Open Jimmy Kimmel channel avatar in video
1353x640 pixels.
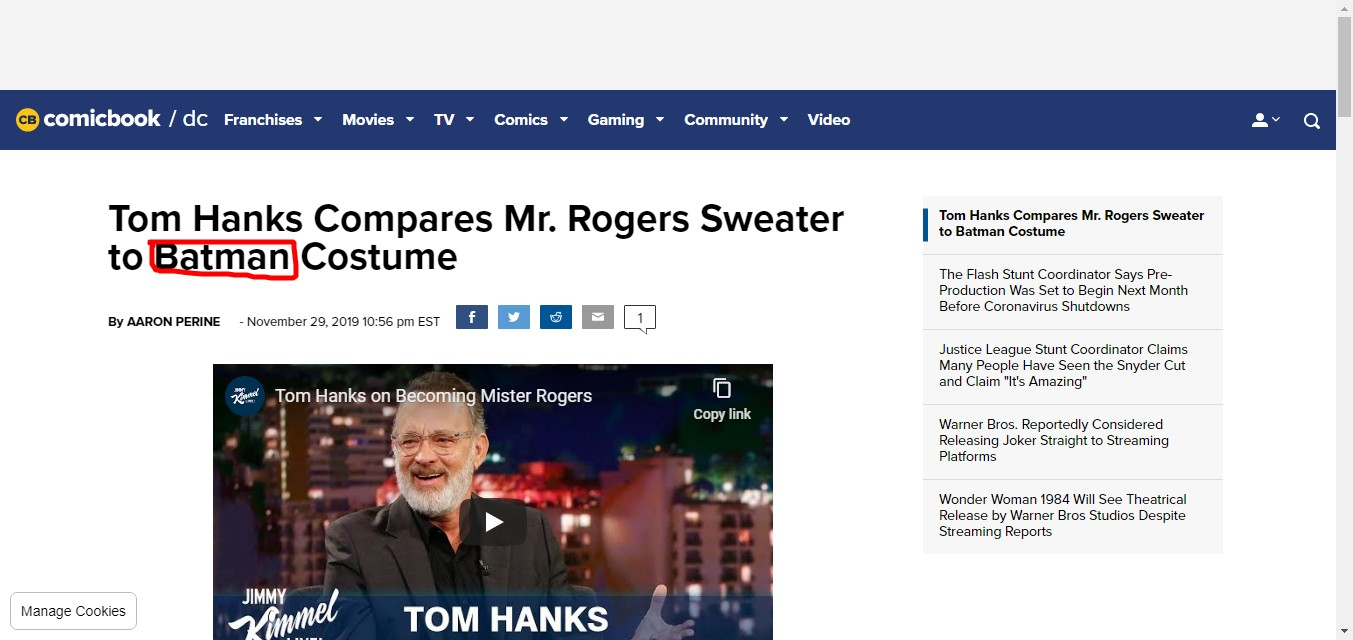[x=245, y=396]
